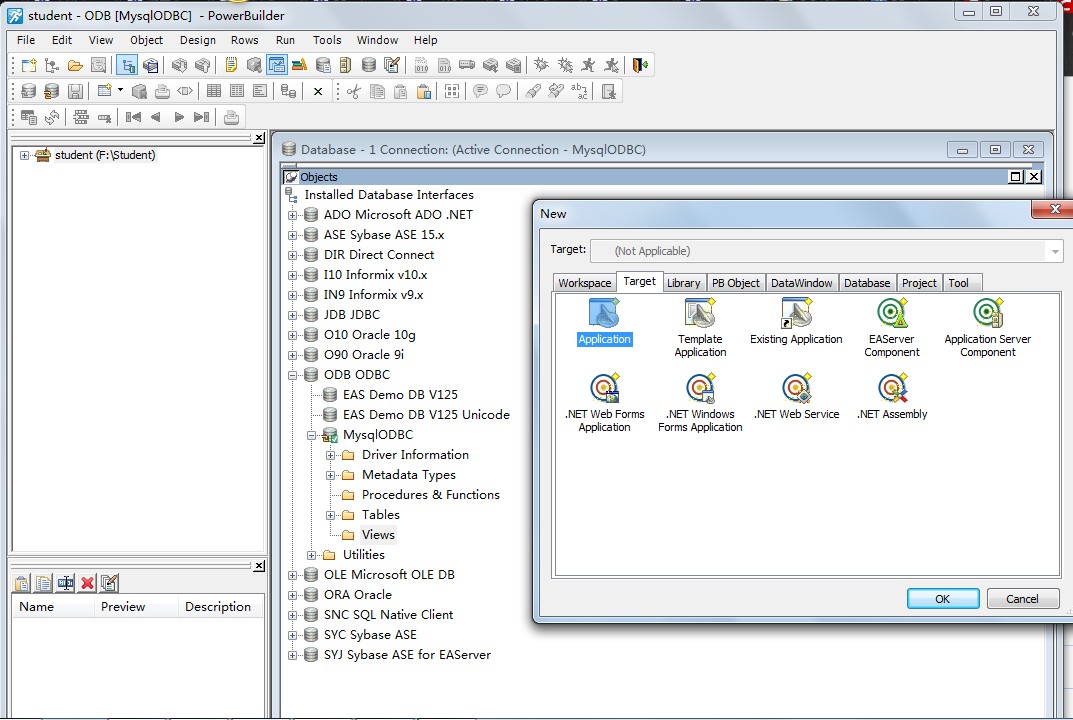Click the New icon in the PowerBar

point(29,65)
